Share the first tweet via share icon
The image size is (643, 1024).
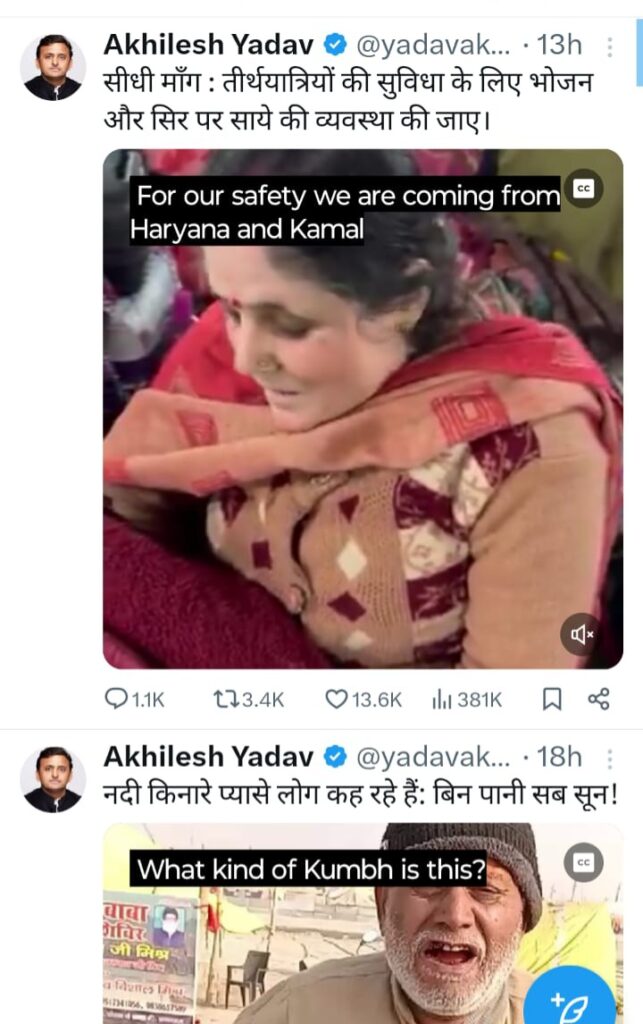pyautogui.click(x=598, y=700)
